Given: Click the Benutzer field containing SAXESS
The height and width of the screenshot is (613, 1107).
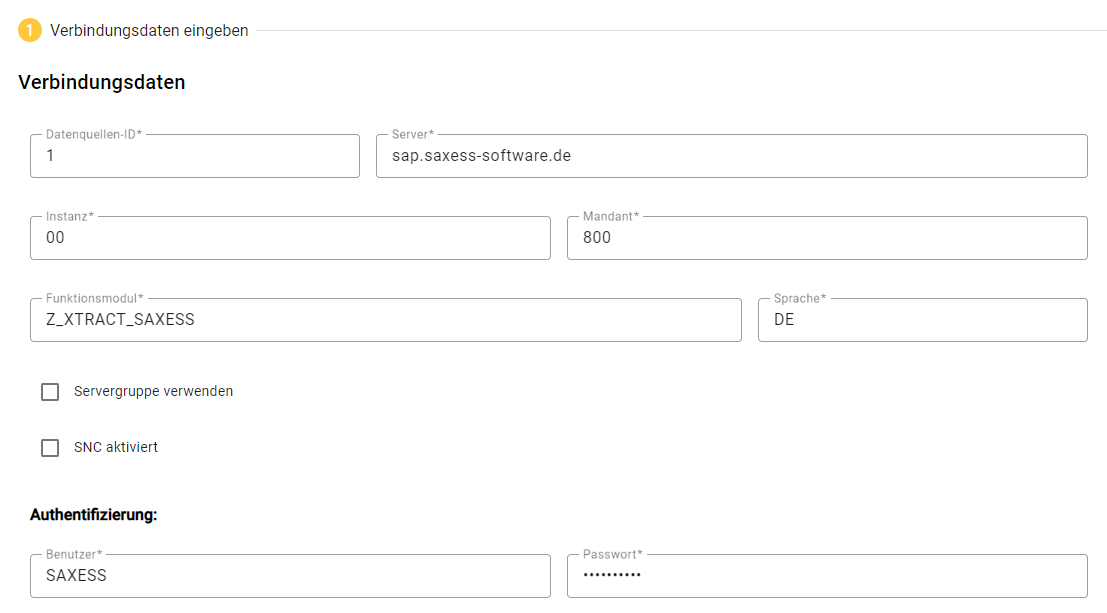Looking at the screenshot, I should (290, 576).
